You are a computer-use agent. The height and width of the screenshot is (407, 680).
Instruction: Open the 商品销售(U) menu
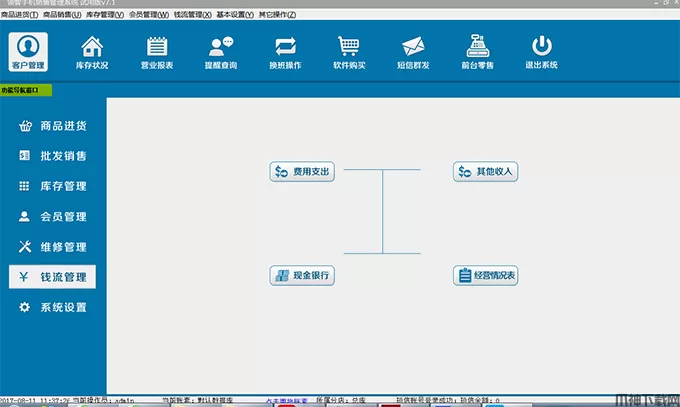pos(62,15)
